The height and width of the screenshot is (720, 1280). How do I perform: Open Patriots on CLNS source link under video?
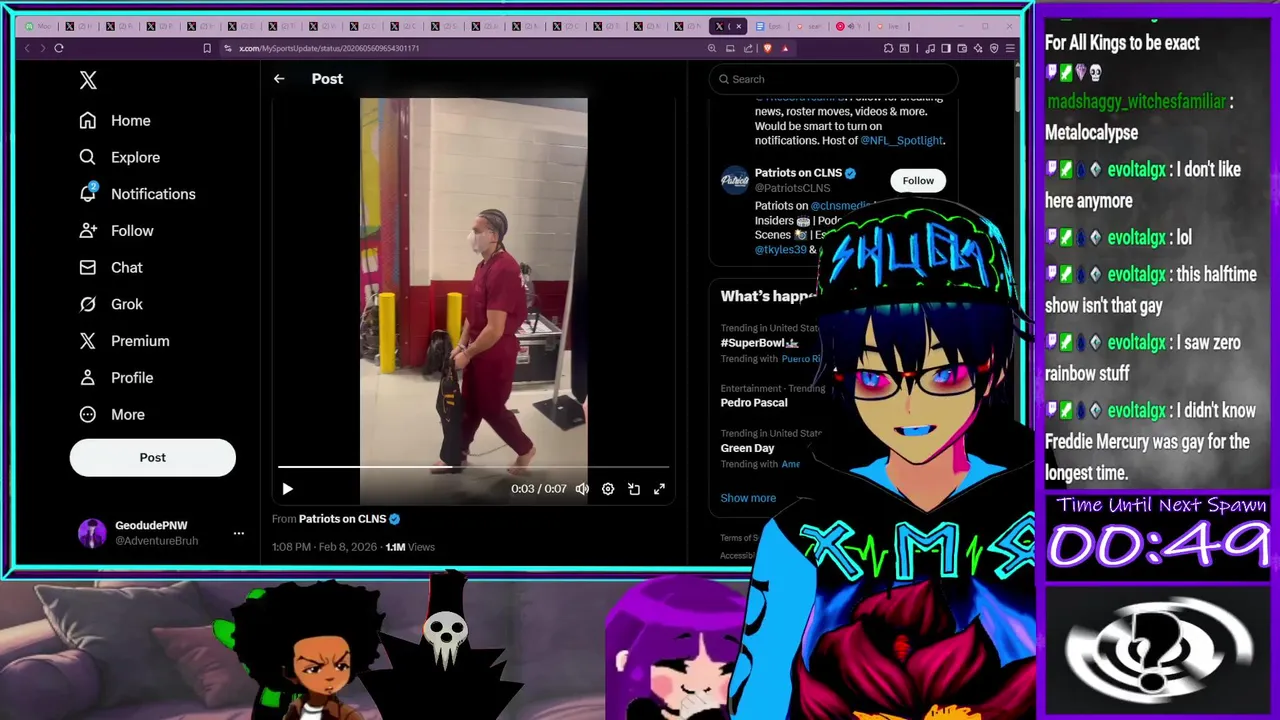(349, 519)
